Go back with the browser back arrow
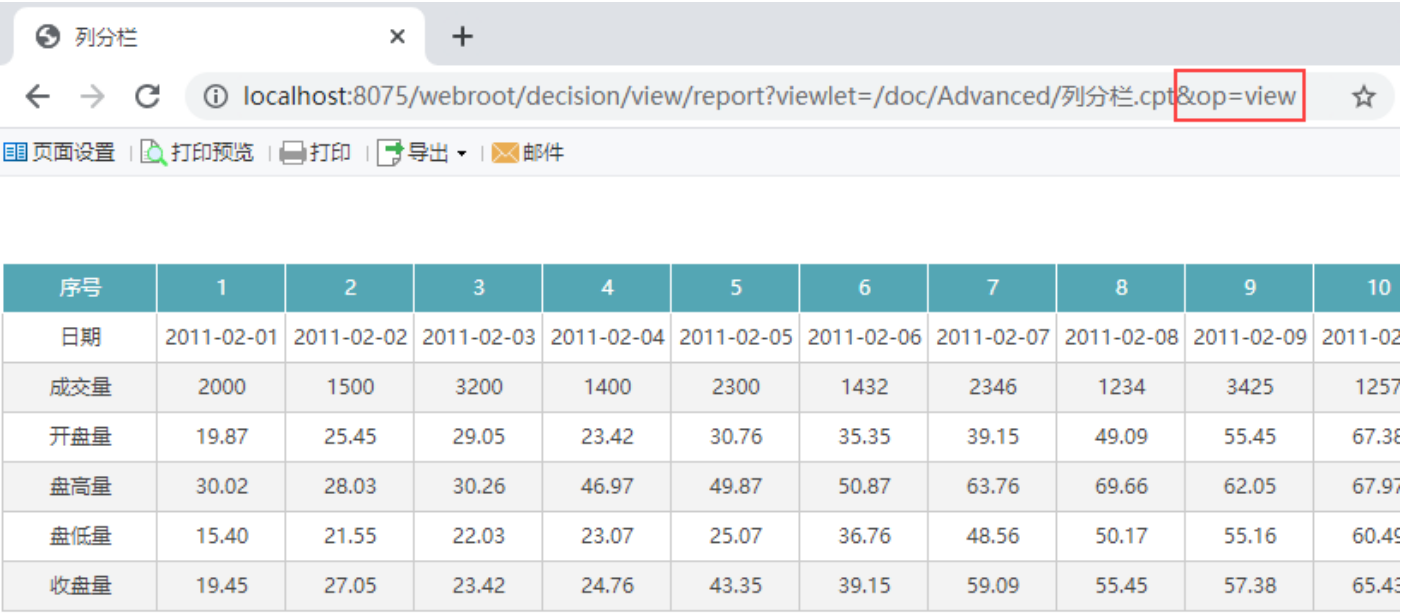The image size is (1405, 614). tap(37, 96)
